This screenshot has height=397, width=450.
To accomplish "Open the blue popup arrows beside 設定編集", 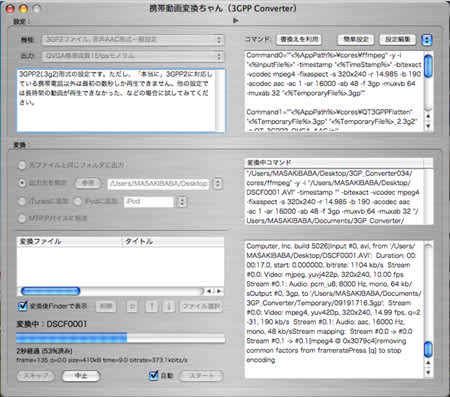I will [427, 40].
